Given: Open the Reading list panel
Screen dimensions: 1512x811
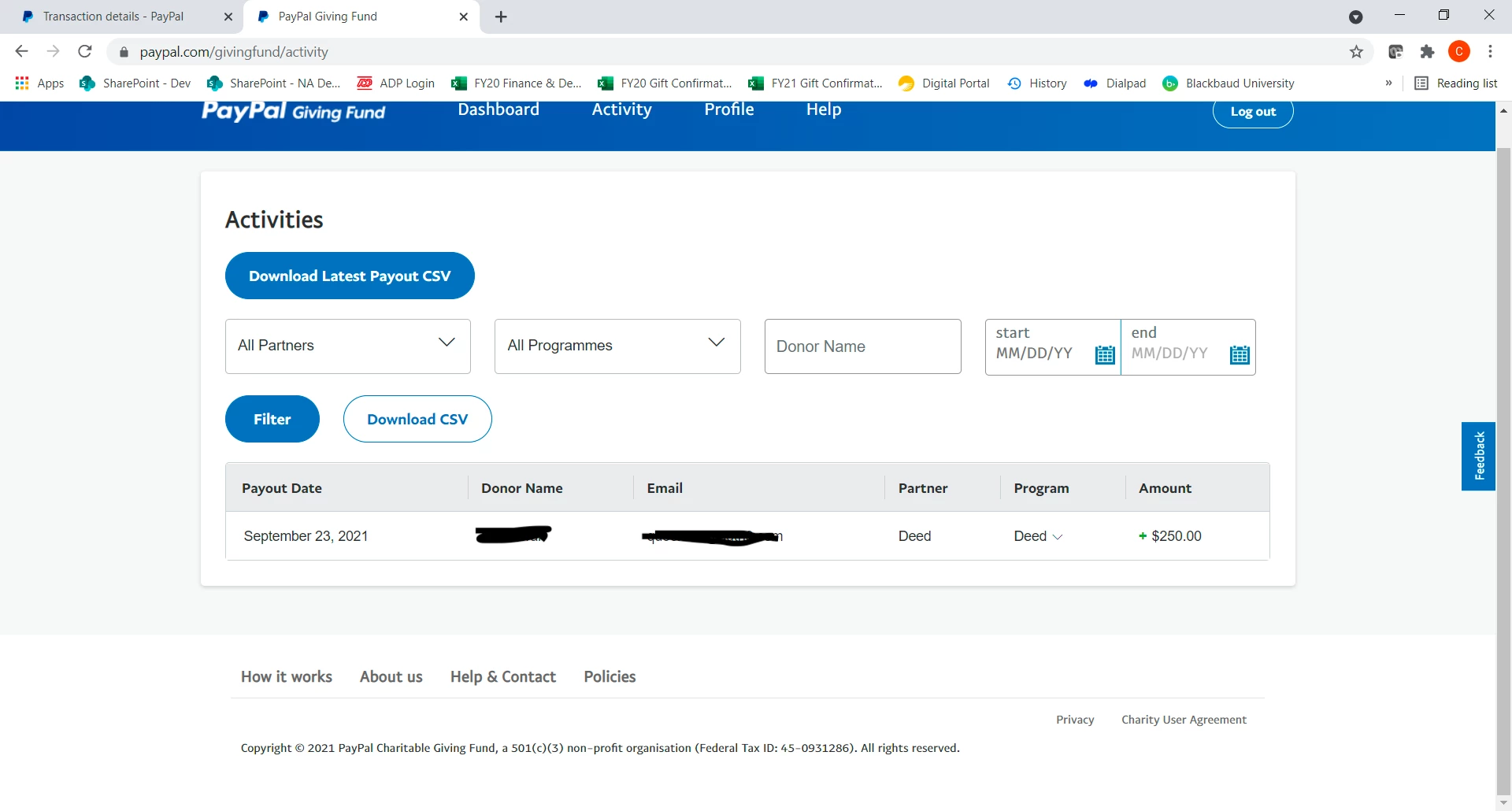Looking at the screenshot, I should pos(1456,83).
